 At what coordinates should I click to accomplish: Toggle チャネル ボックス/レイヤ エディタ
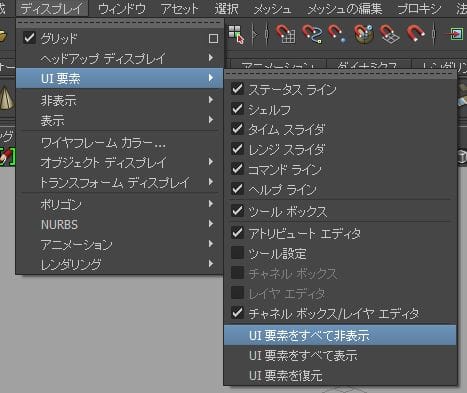click(340, 313)
